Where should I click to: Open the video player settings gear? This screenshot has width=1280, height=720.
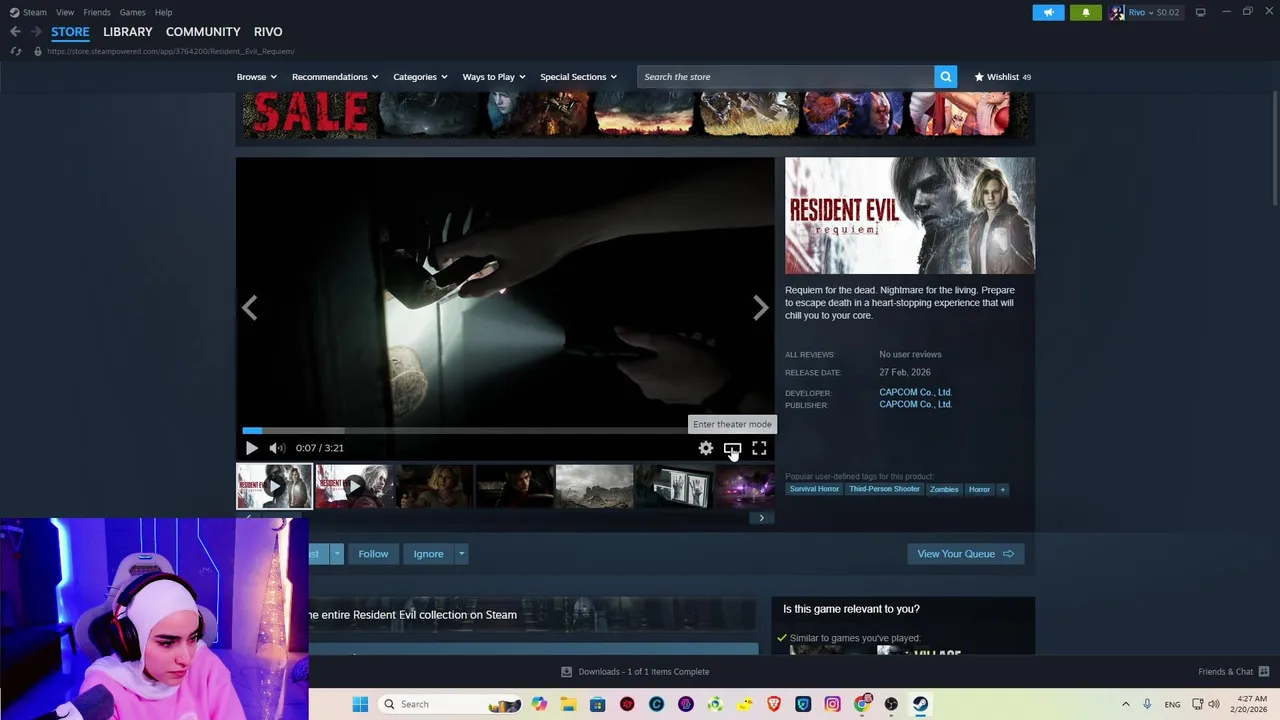click(x=706, y=448)
